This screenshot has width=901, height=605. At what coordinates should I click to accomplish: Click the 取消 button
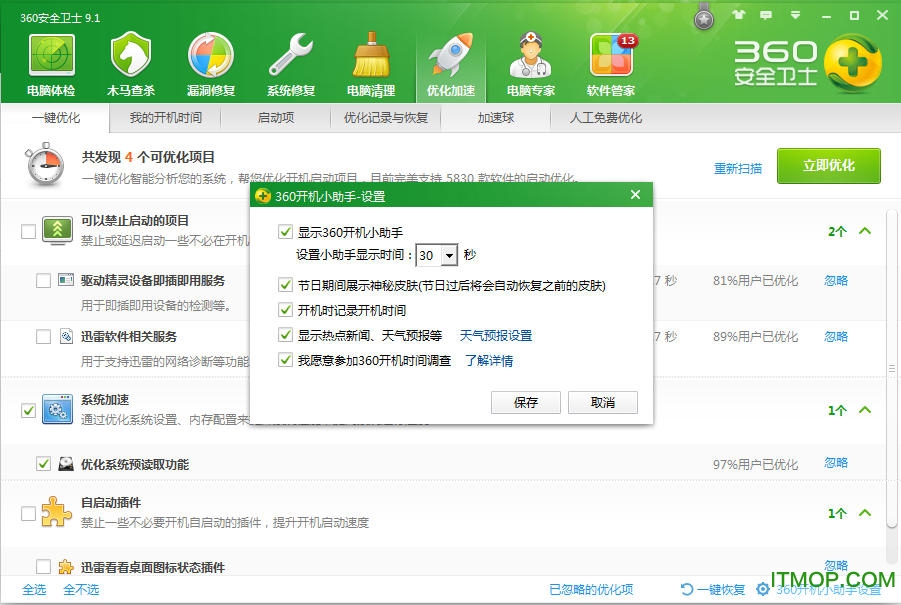[603, 402]
